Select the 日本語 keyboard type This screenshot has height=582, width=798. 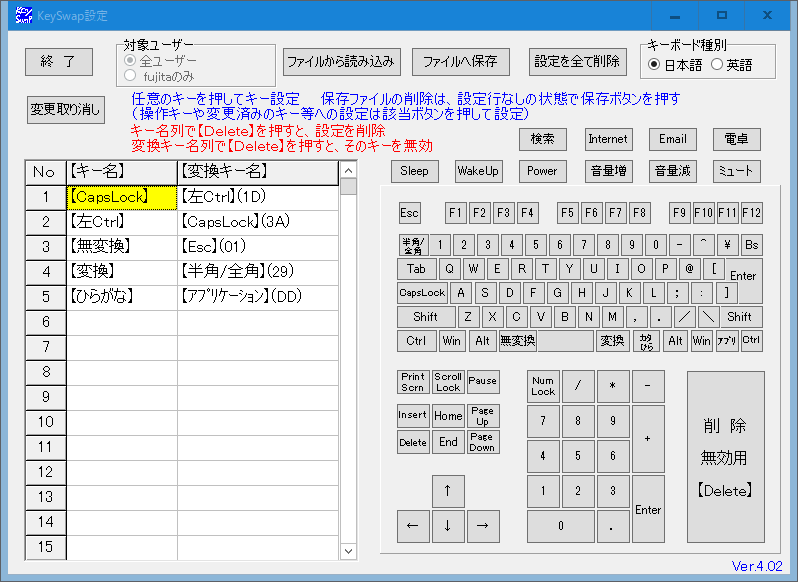(x=654, y=65)
